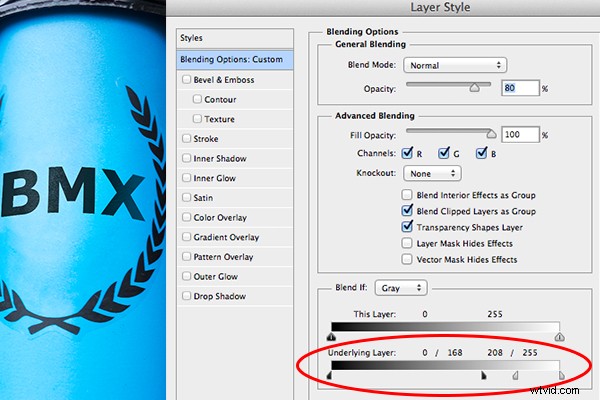This screenshot has height=400, width=600.
Task: Click the Underlying Layer gradient bar
Action: [445, 365]
